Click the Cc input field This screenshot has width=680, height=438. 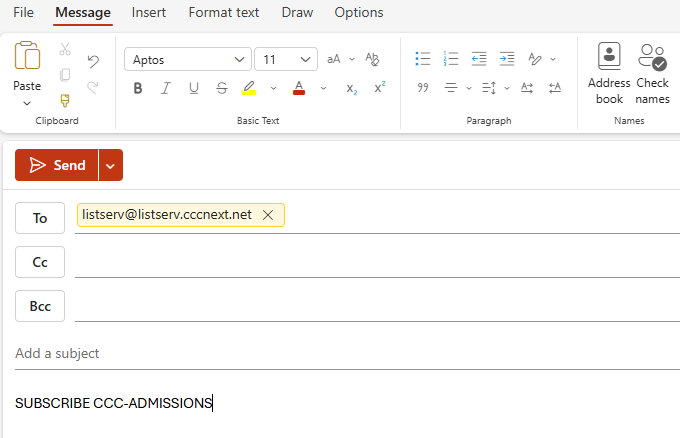[x=377, y=262]
